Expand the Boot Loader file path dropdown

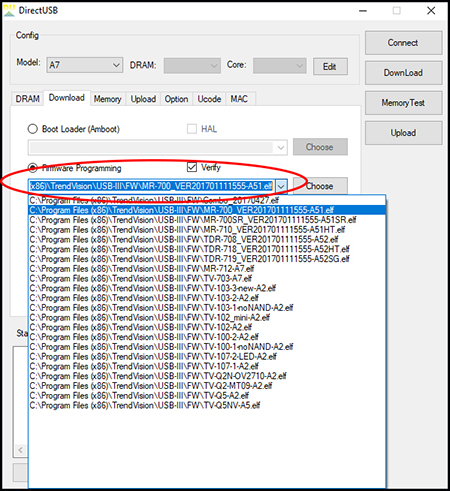click(281, 147)
